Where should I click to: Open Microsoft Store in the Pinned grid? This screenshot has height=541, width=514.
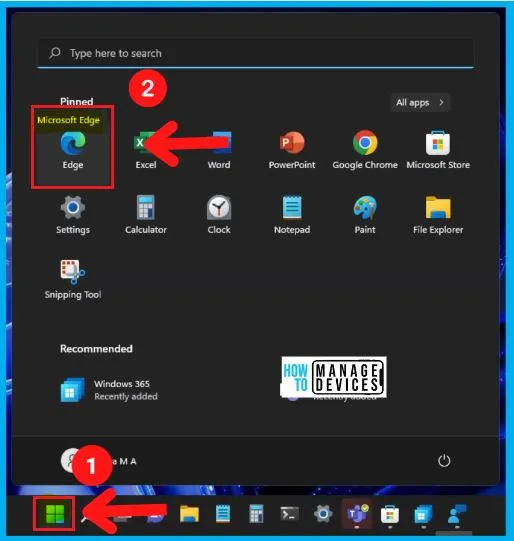pos(438,150)
